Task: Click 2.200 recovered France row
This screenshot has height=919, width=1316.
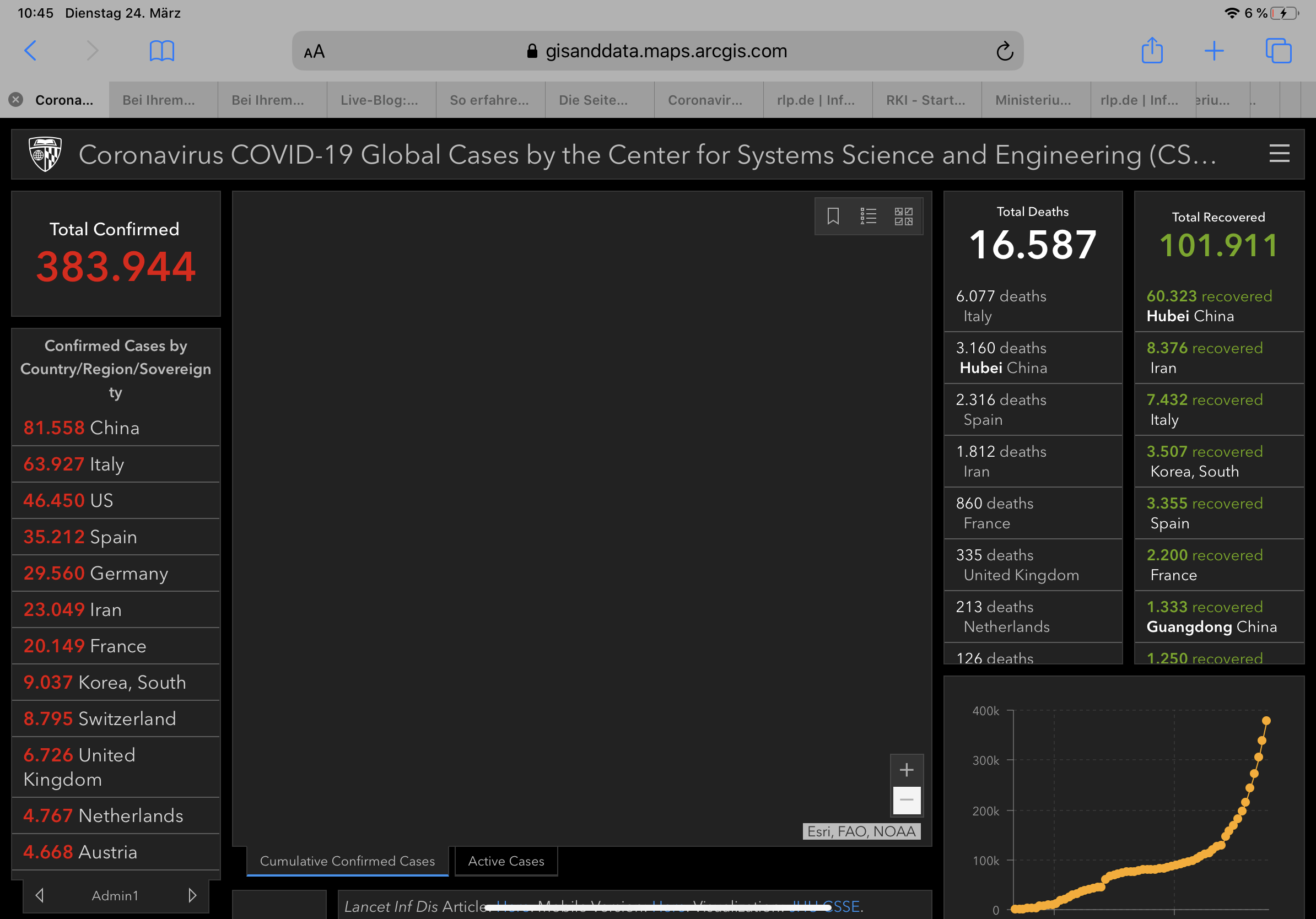Action: point(1219,565)
